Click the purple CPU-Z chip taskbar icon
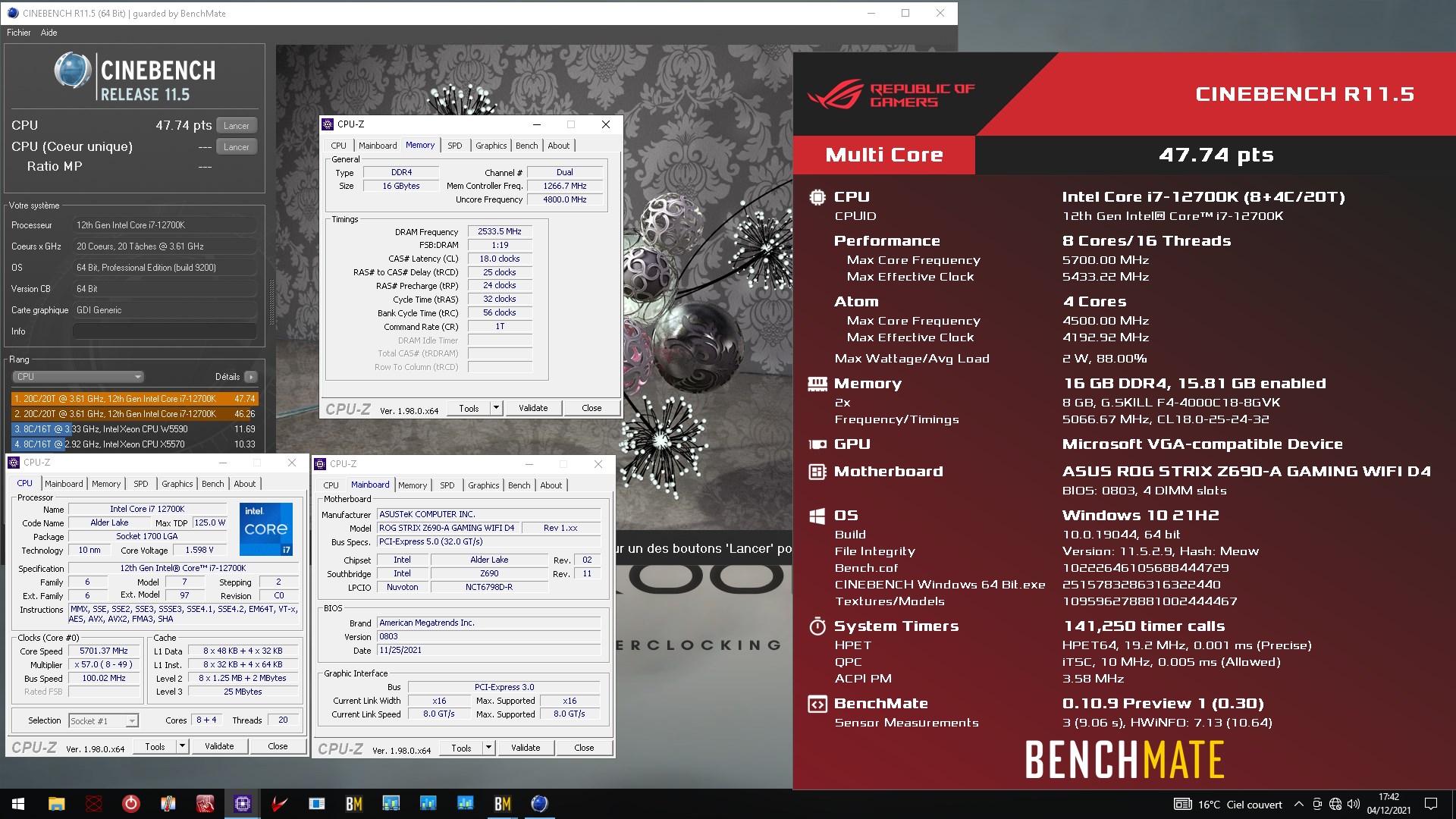The height and width of the screenshot is (819, 1456). tap(243, 804)
